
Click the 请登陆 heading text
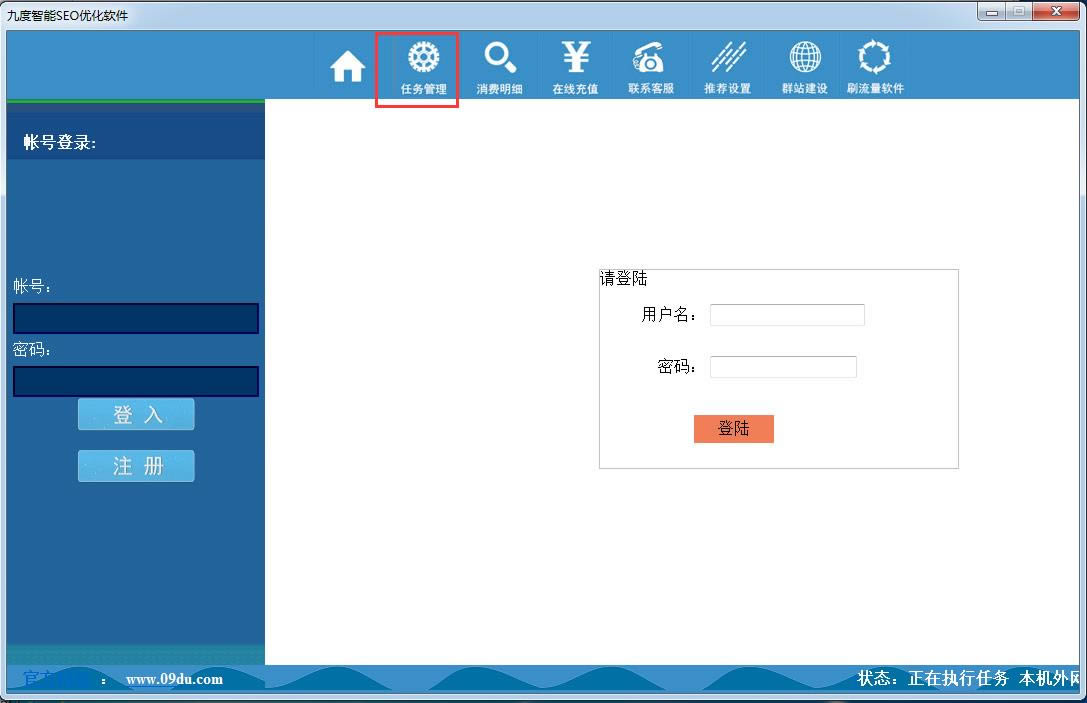click(623, 279)
